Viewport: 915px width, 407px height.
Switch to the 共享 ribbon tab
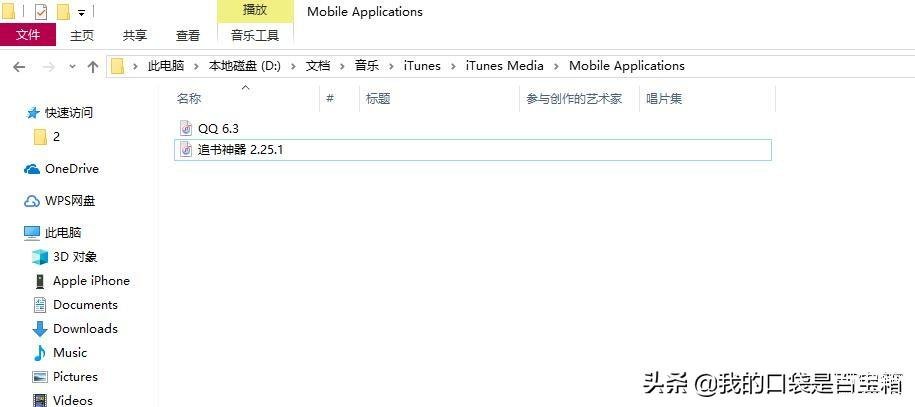[135, 36]
